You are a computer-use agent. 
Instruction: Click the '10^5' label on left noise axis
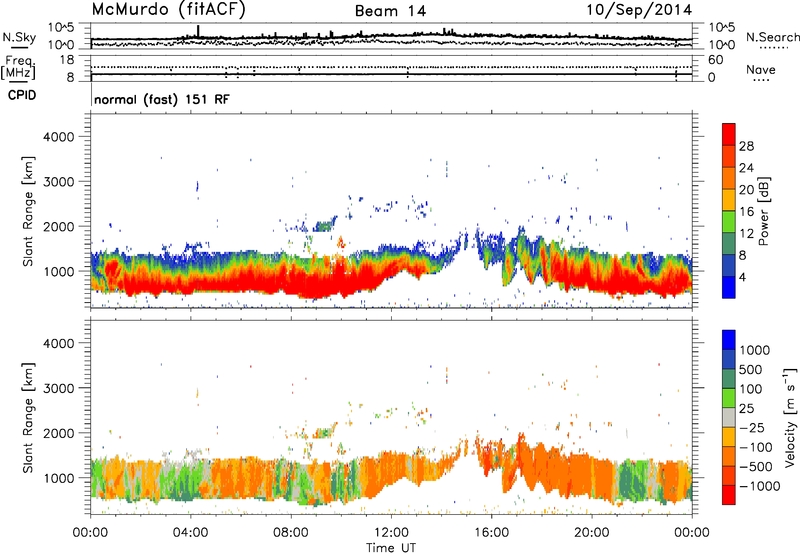(61, 28)
